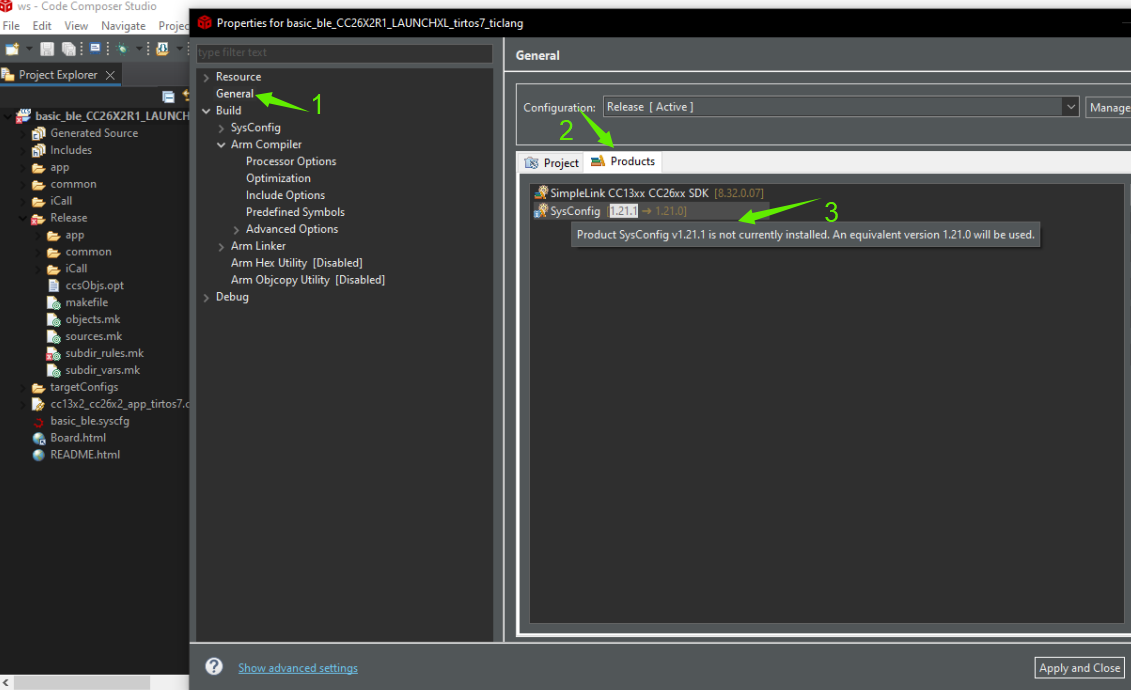Select the iCall folder under Release
The height and width of the screenshot is (690, 1131).
pos(76,268)
